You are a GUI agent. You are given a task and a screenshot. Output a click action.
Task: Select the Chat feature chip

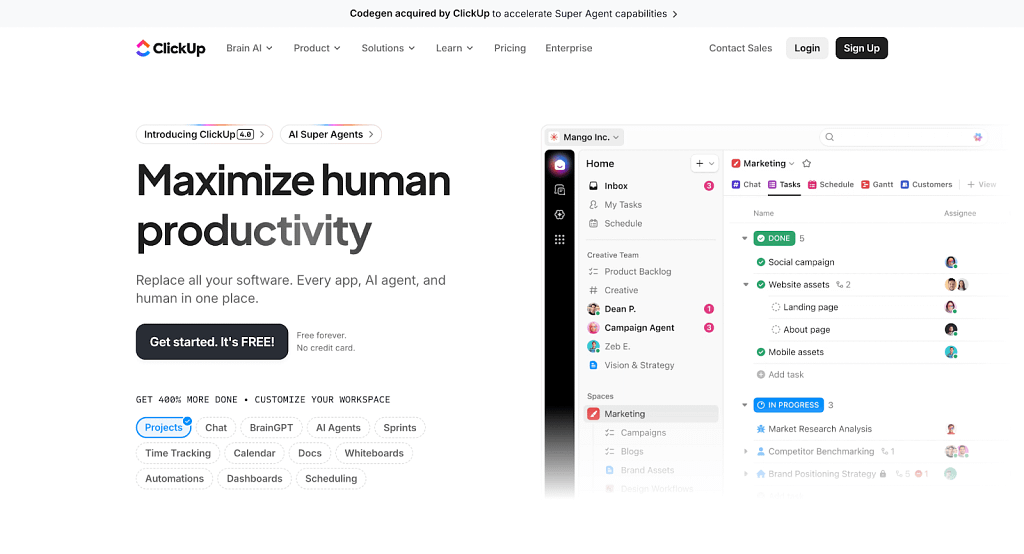pos(216,428)
